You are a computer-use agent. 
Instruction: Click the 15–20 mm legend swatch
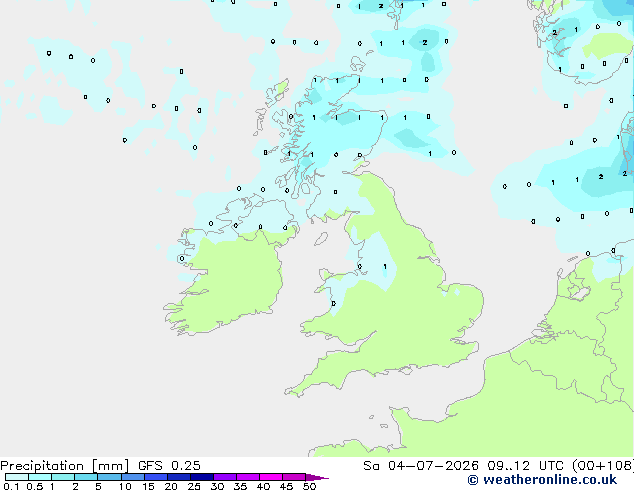(x=155, y=477)
